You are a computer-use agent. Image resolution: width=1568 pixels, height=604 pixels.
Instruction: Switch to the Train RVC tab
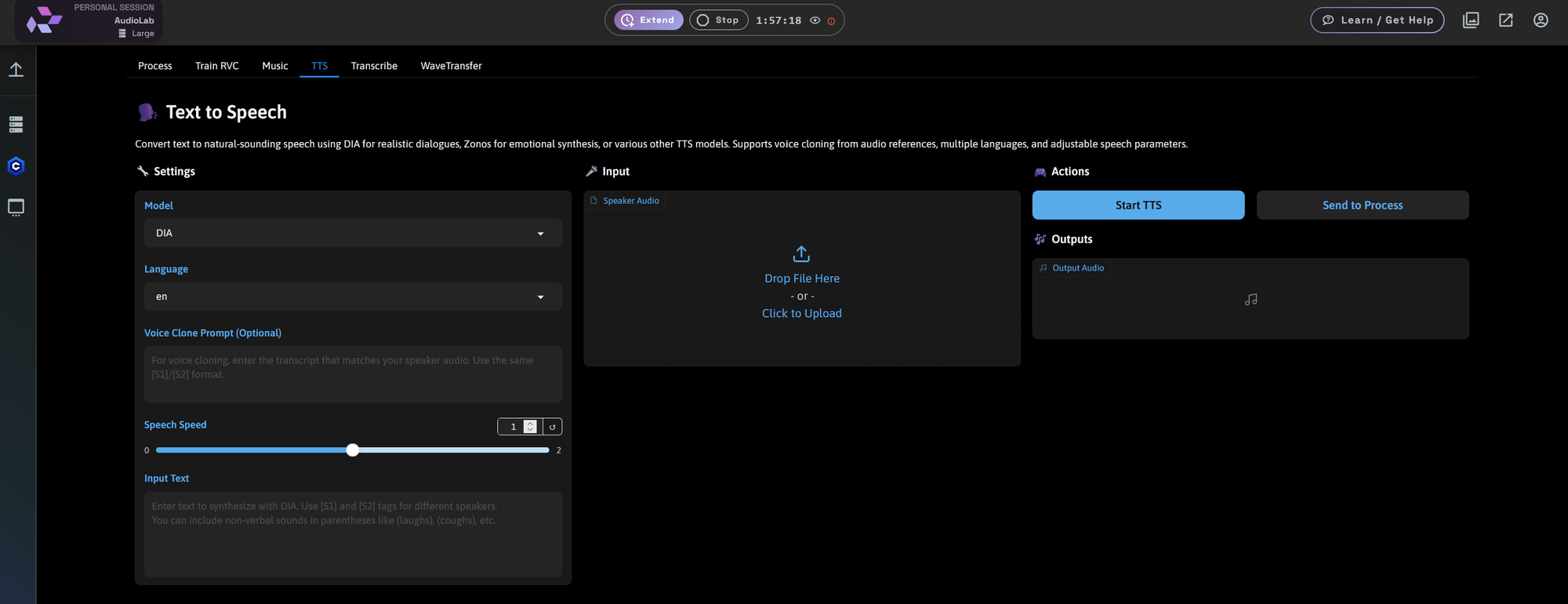point(217,66)
